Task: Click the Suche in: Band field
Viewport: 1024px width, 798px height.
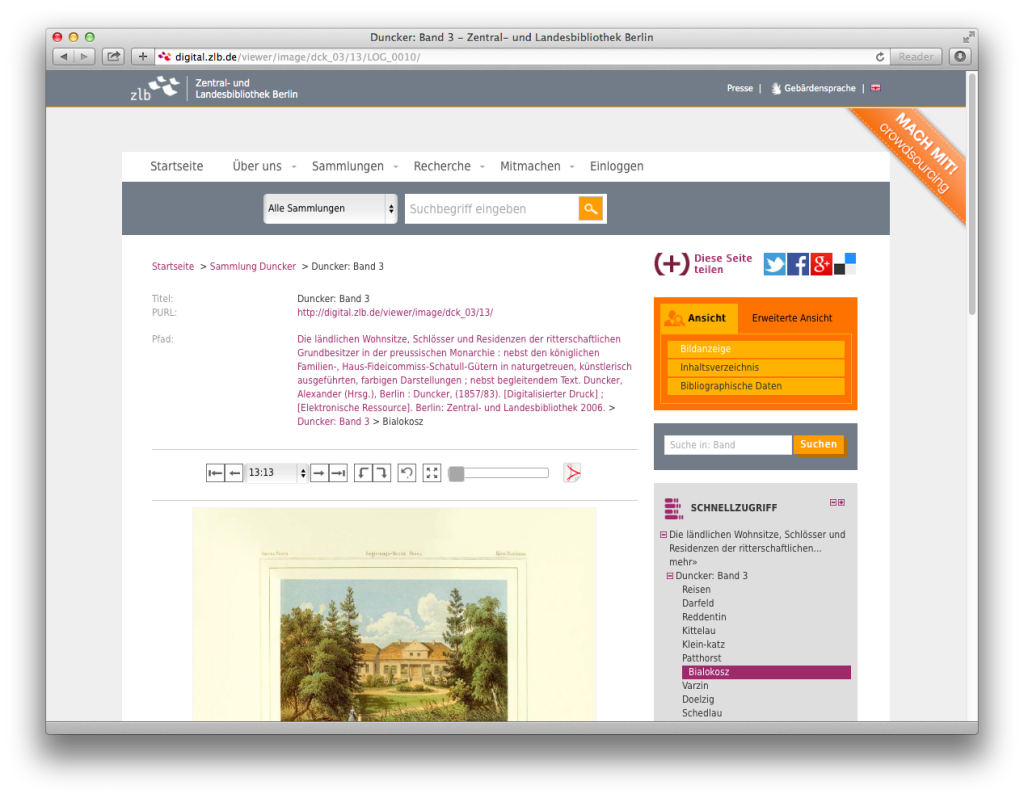Action: (x=728, y=445)
